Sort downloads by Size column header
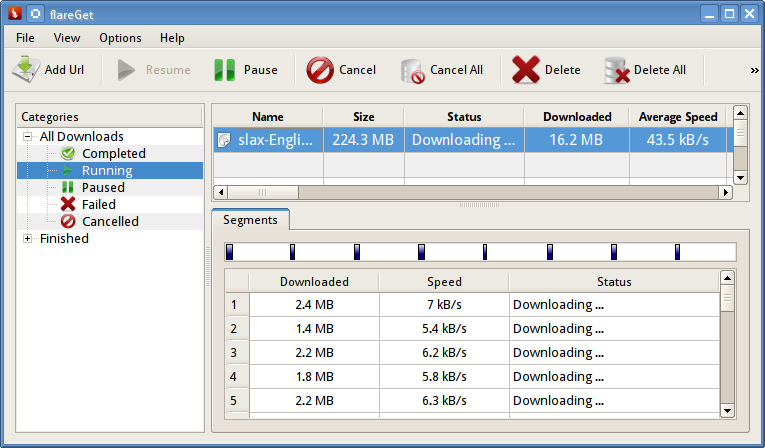 364,117
